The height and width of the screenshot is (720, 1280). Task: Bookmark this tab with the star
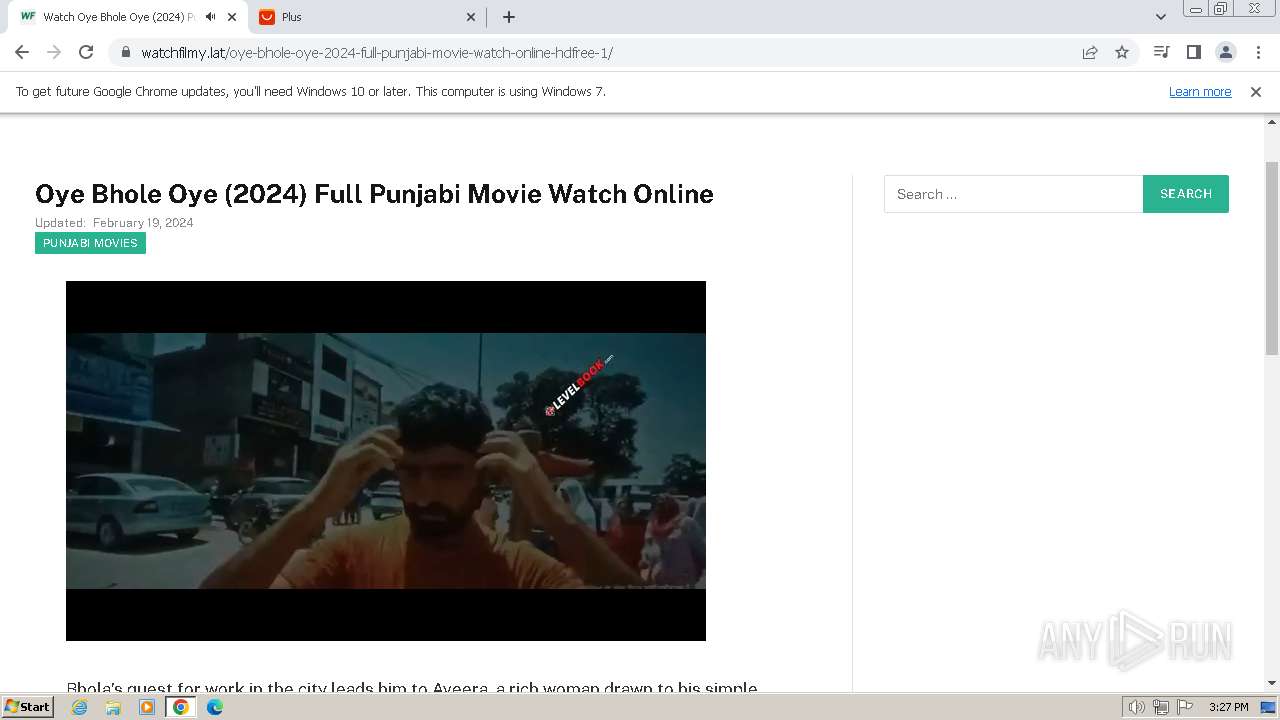(x=1122, y=52)
